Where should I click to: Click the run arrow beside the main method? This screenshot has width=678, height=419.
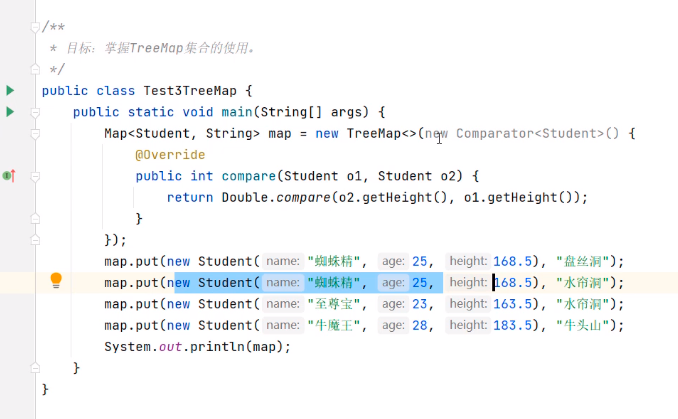(10, 112)
